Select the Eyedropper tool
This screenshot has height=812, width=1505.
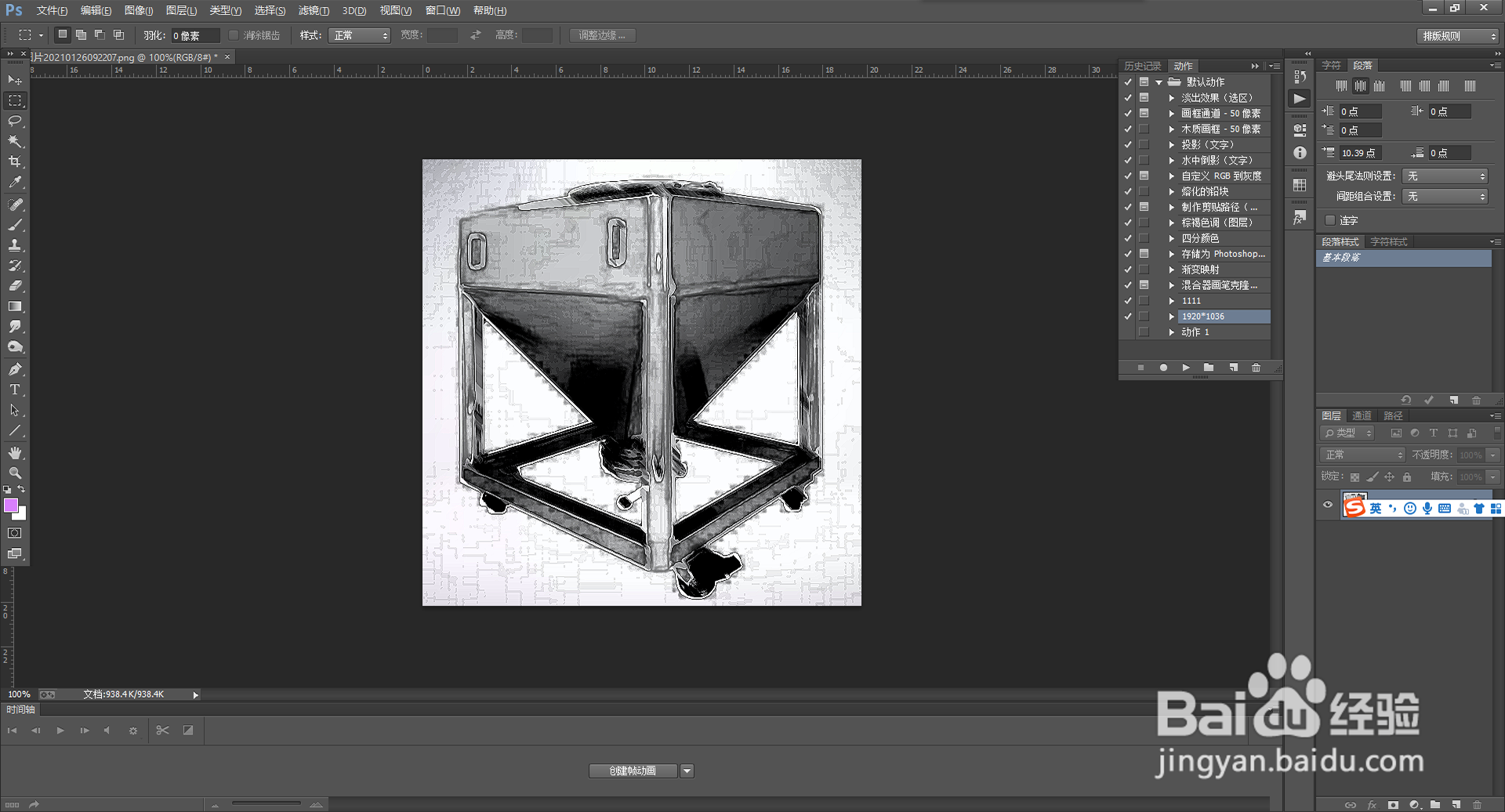coord(15,182)
